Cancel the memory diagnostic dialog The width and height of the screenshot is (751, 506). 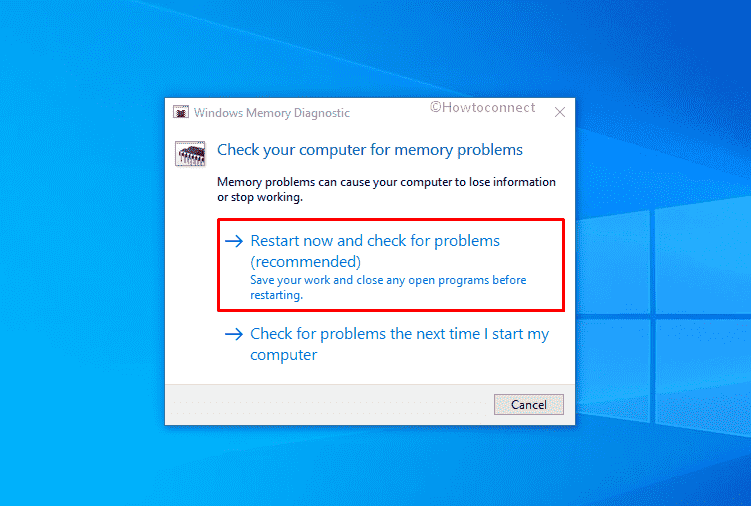coord(529,404)
